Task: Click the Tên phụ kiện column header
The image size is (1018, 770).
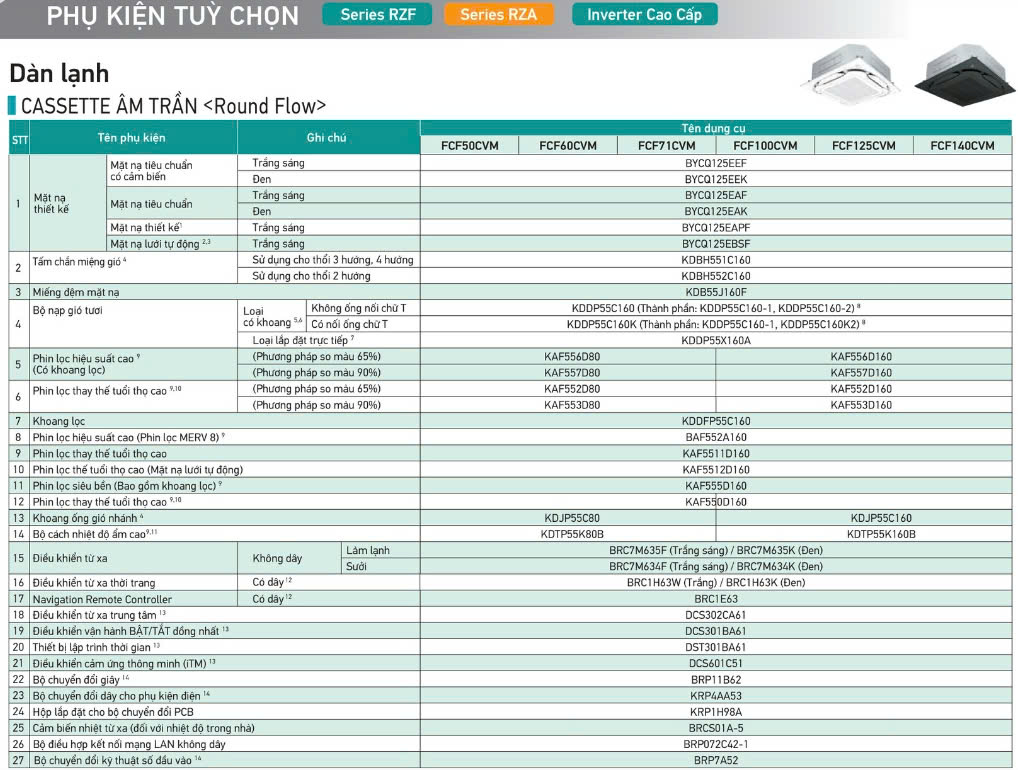Action: pos(132,138)
